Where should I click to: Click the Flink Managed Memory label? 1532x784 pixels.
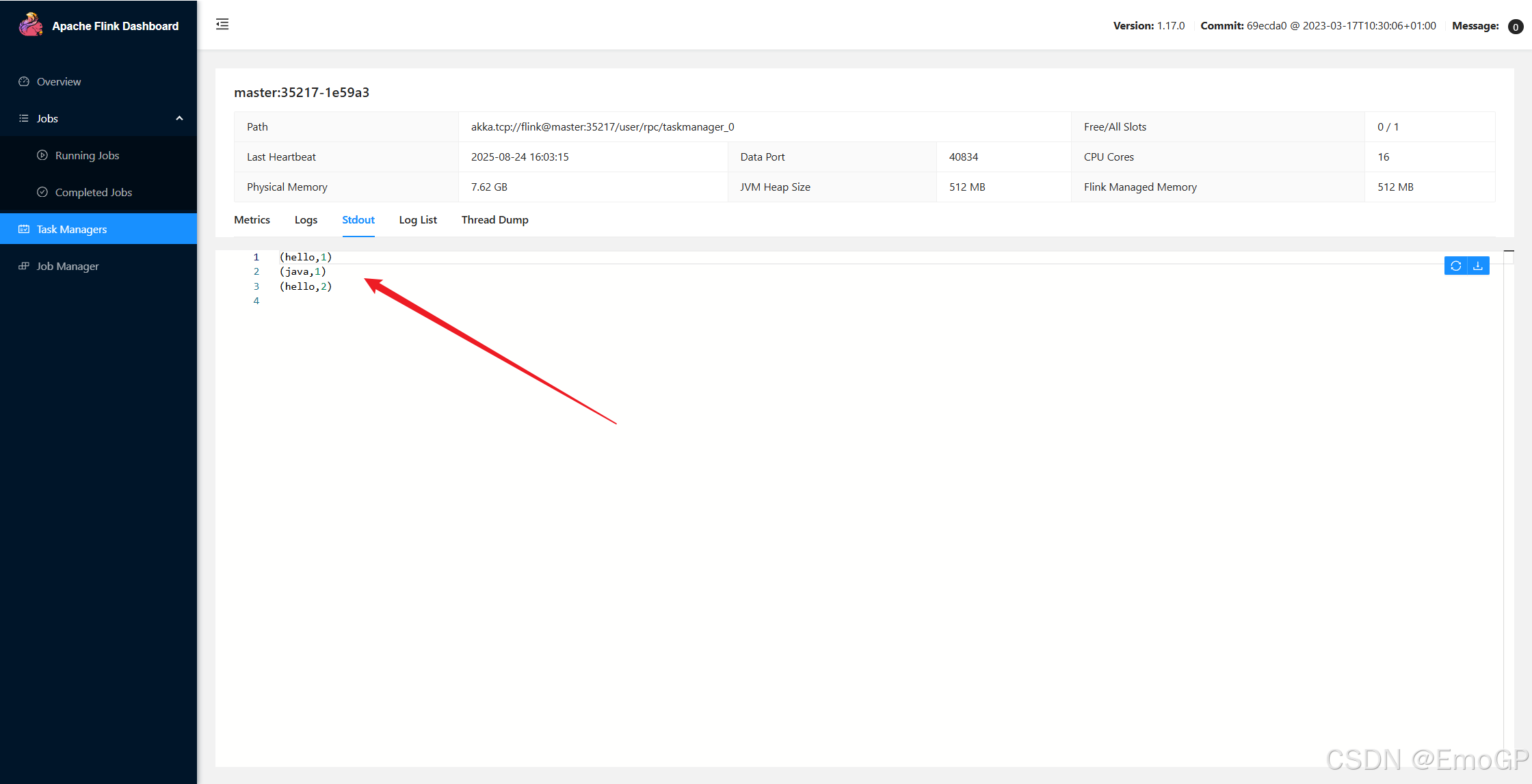(x=1140, y=187)
